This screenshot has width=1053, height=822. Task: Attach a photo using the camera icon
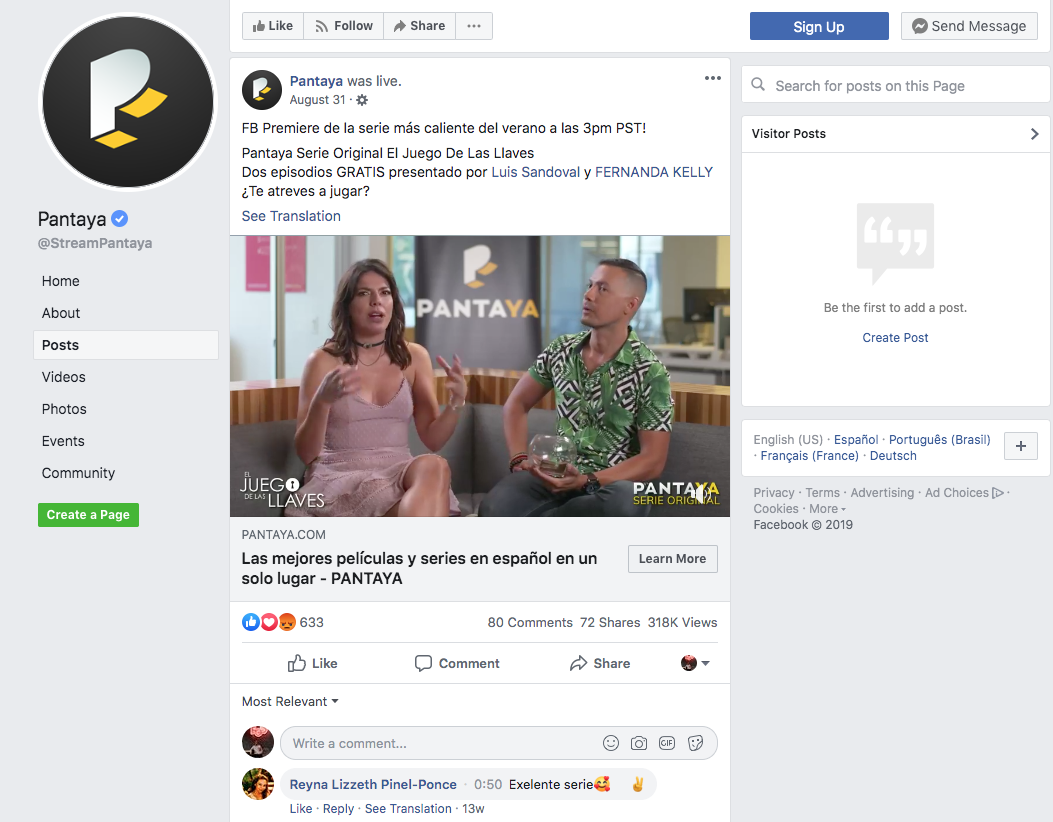pyautogui.click(x=639, y=743)
